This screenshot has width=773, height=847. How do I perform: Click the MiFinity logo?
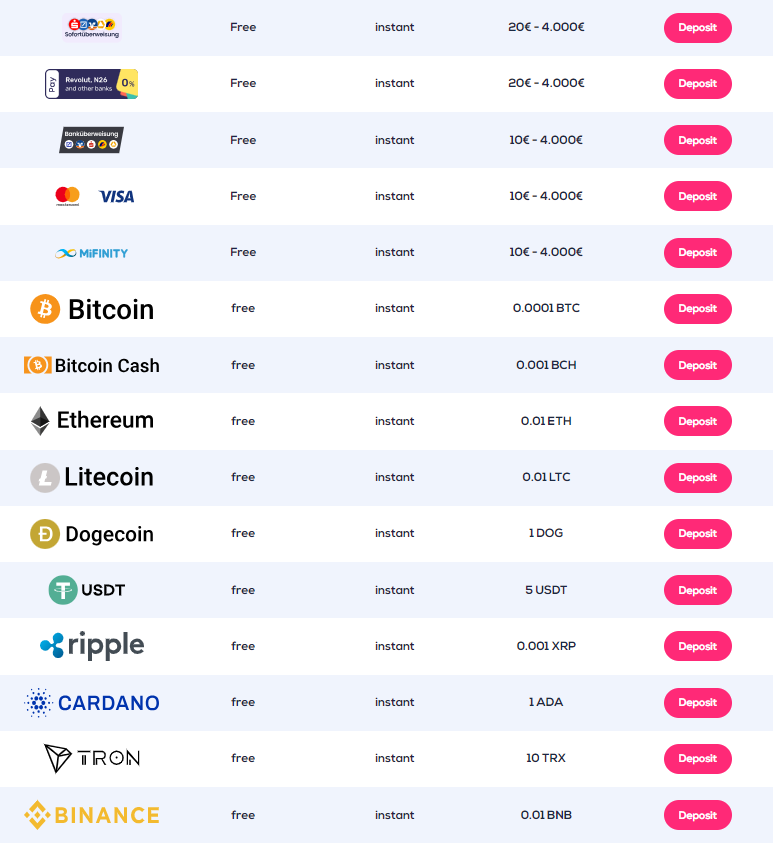(92, 253)
